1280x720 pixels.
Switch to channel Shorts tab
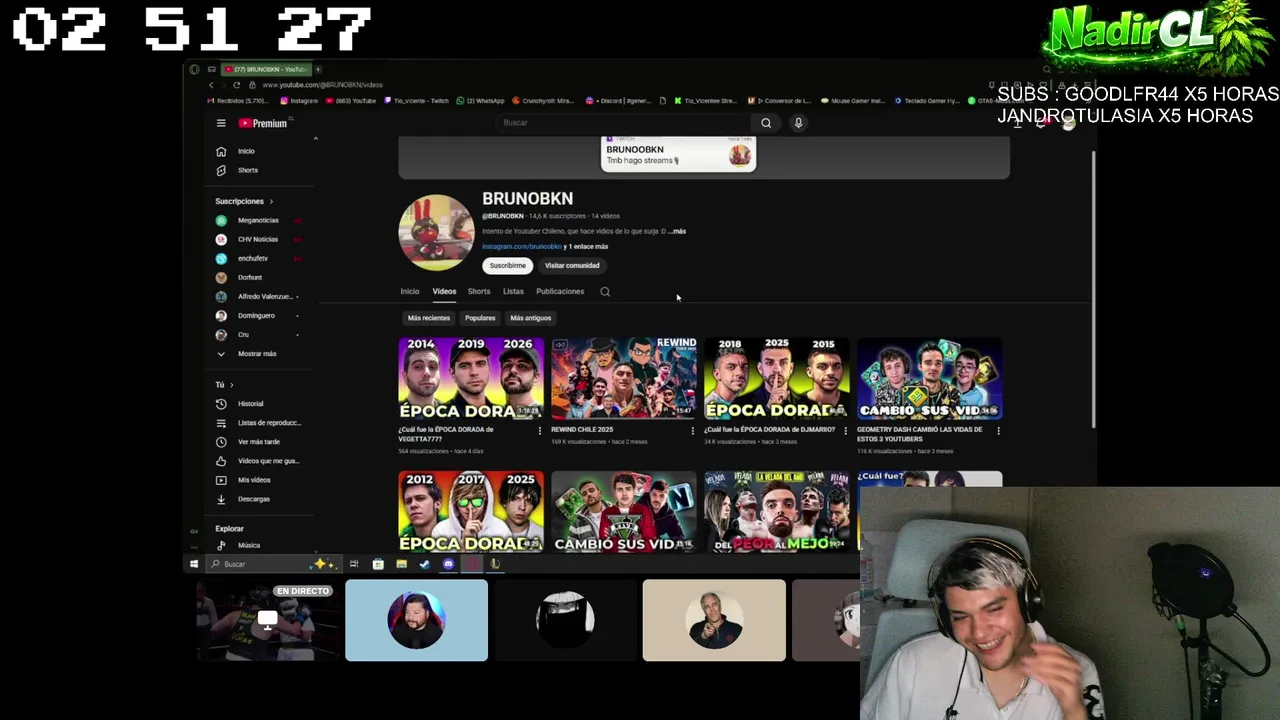click(479, 292)
